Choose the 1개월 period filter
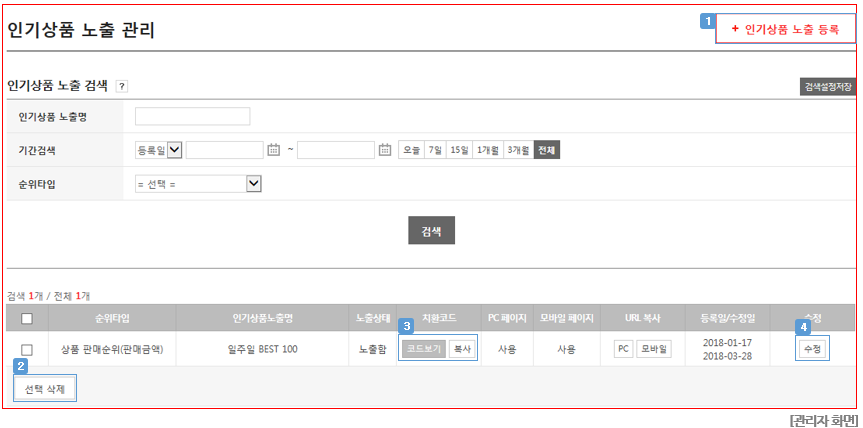The image size is (863, 428). click(x=488, y=150)
